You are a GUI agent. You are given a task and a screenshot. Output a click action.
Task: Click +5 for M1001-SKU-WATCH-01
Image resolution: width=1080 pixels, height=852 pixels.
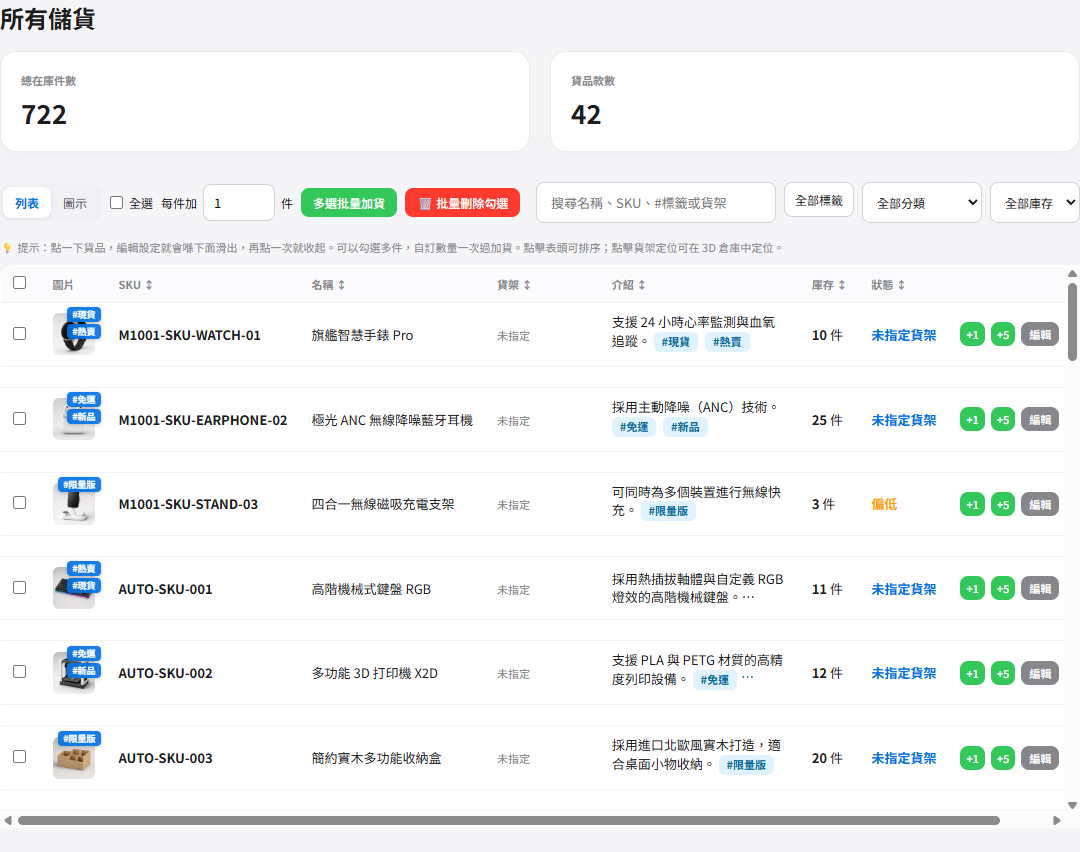[x=1003, y=335]
